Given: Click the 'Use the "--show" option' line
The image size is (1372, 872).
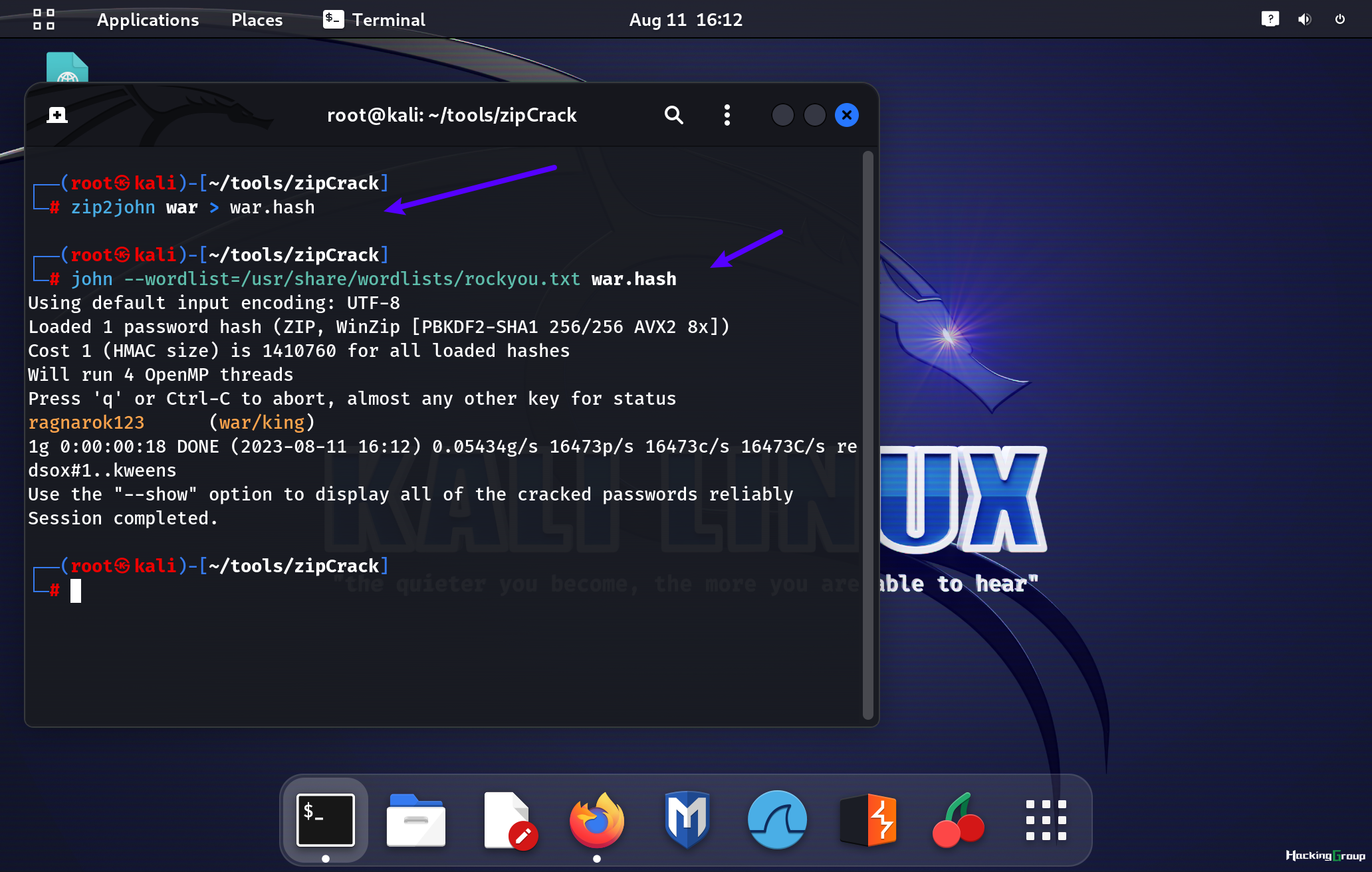Looking at the screenshot, I should 411,494.
